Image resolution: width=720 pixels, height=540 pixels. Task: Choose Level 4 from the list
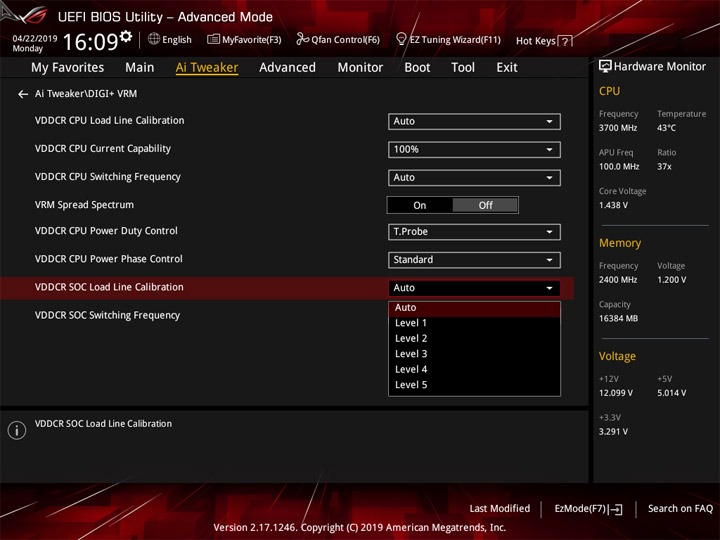coord(474,370)
